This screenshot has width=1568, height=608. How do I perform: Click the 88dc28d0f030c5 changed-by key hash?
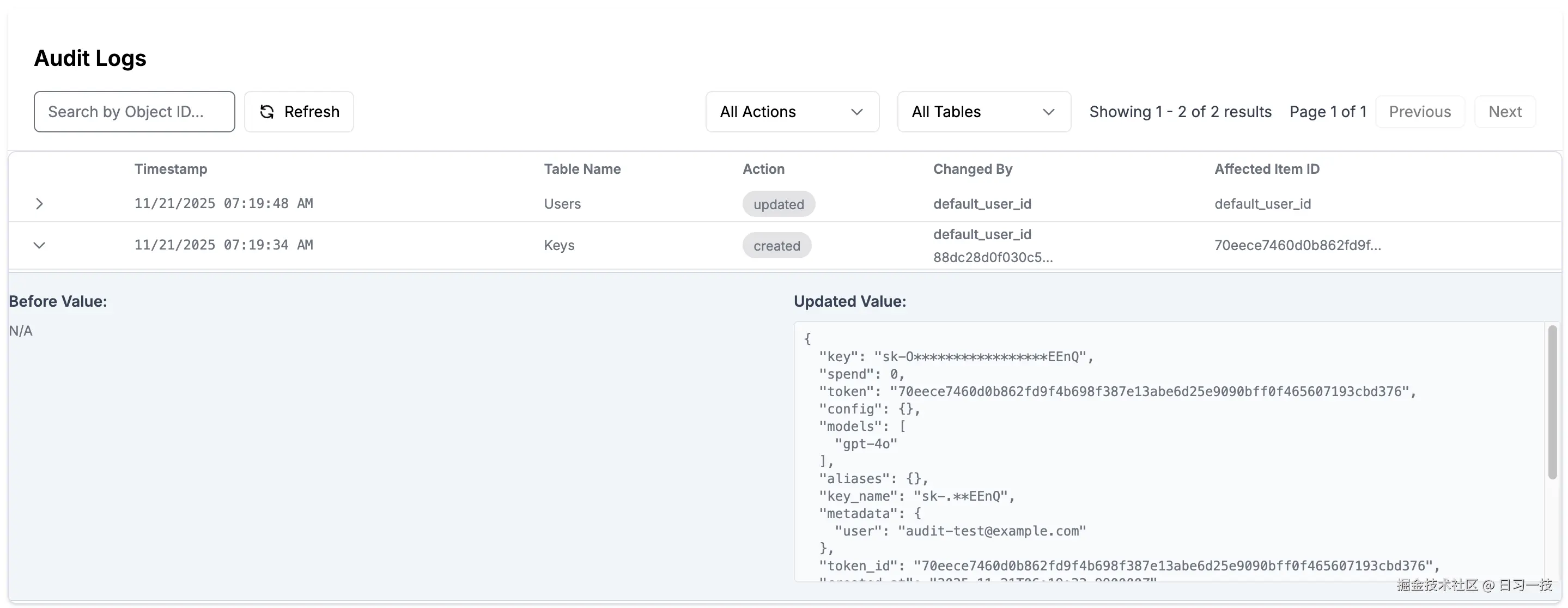click(x=992, y=258)
